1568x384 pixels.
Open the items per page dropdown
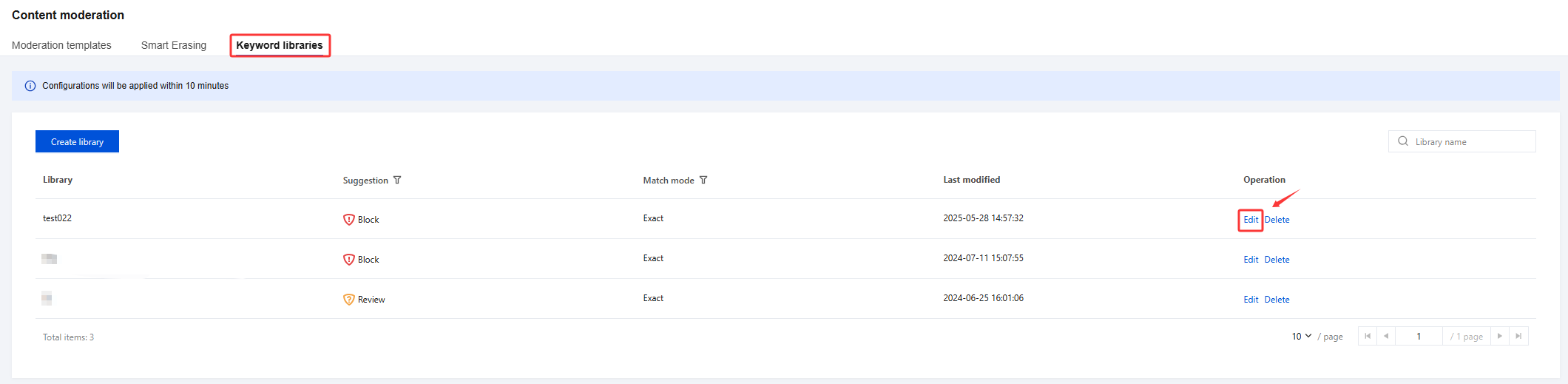(1302, 336)
